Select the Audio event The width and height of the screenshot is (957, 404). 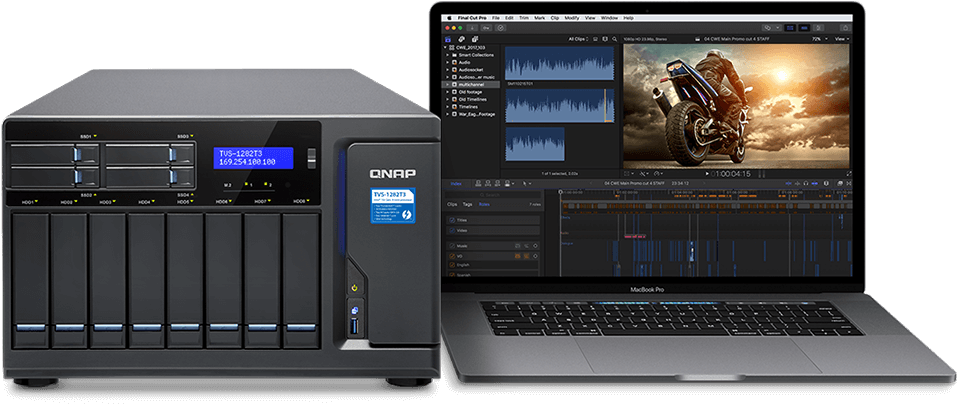464,62
